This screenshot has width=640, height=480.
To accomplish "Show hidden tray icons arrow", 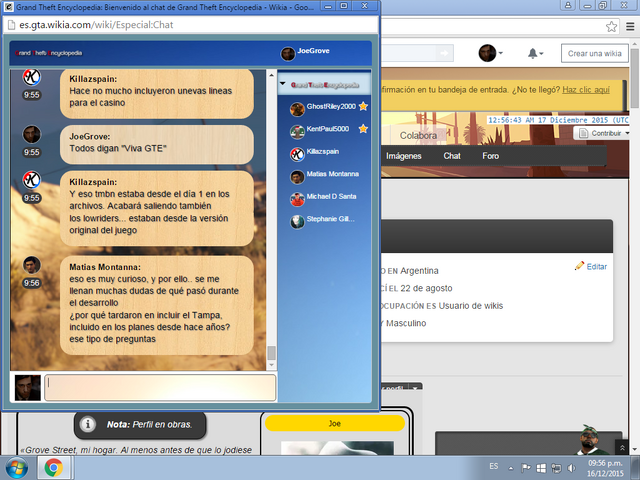I will (x=511, y=469).
